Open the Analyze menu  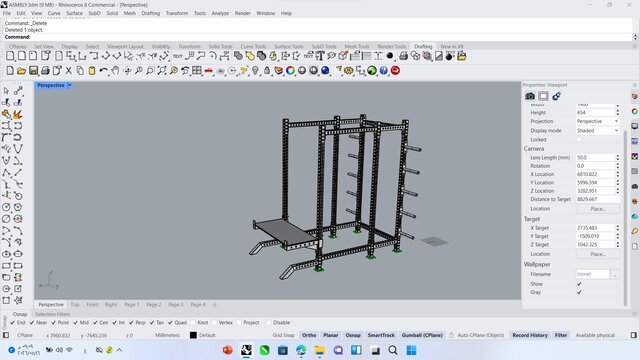pyautogui.click(x=220, y=13)
